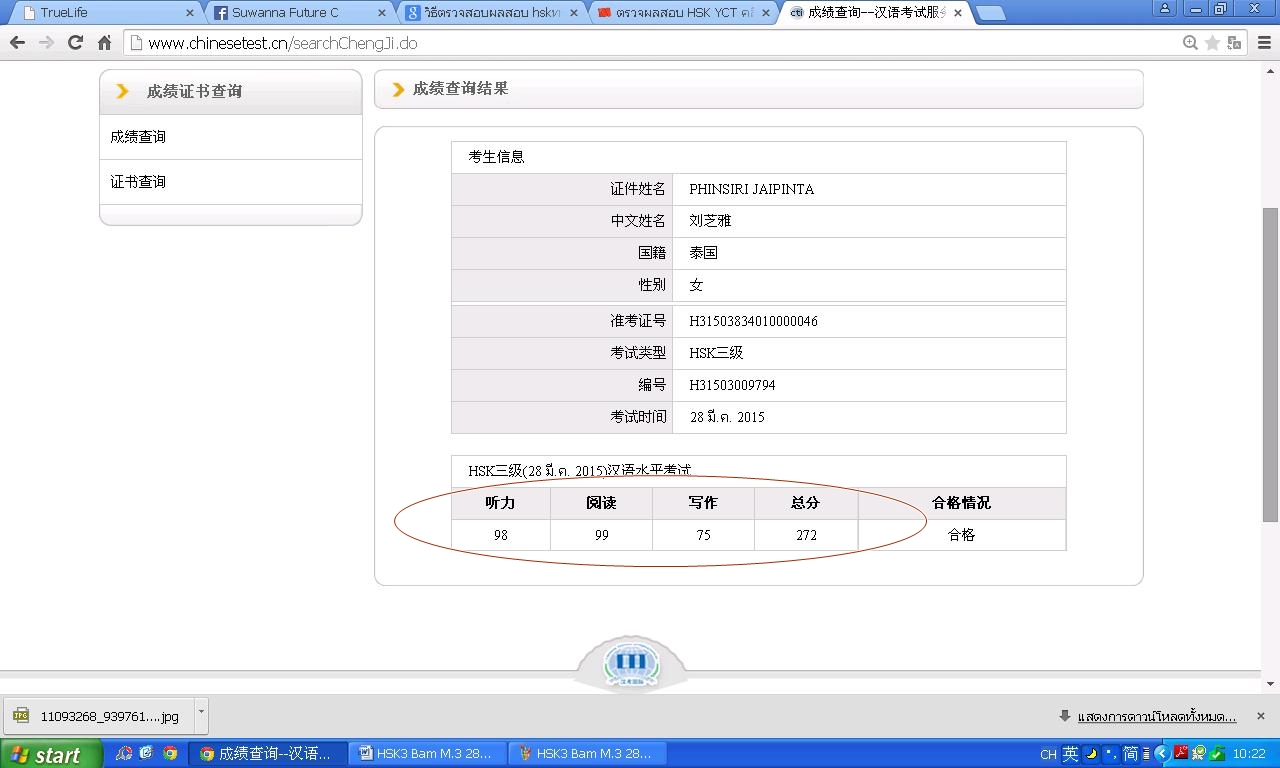The width and height of the screenshot is (1280, 768).
Task: Open the downloaded 11093268_939761 jpg file
Action: click(x=98, y=716)
